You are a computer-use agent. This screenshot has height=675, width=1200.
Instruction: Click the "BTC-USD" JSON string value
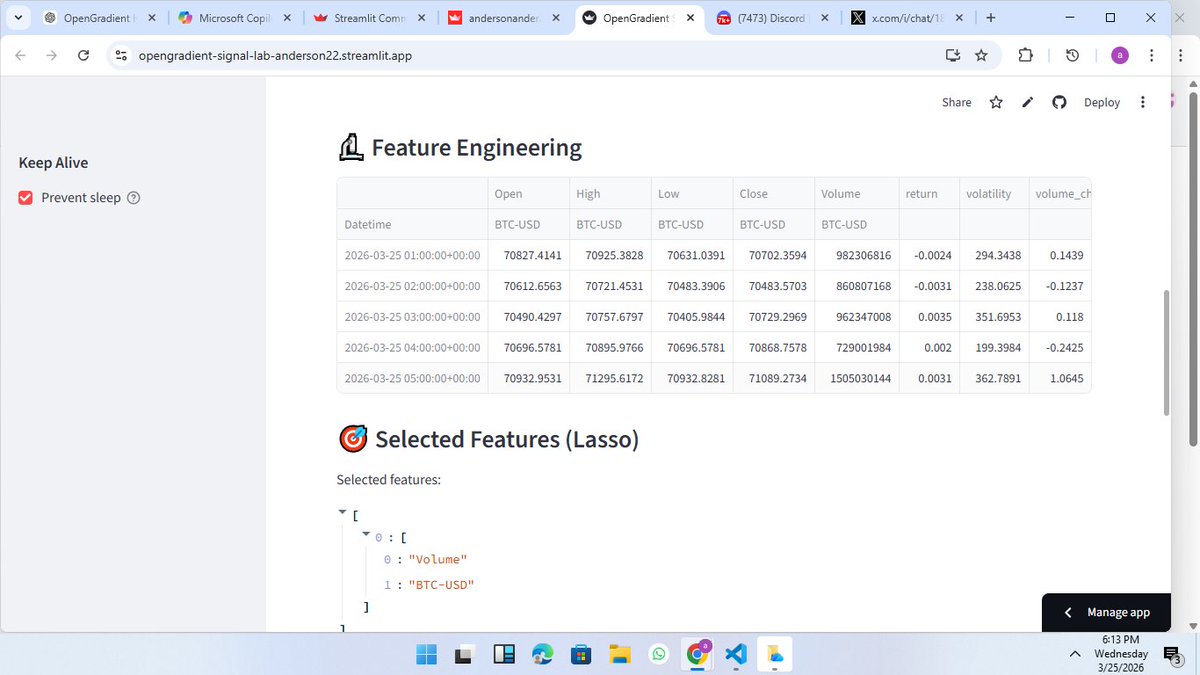point(441,585)
